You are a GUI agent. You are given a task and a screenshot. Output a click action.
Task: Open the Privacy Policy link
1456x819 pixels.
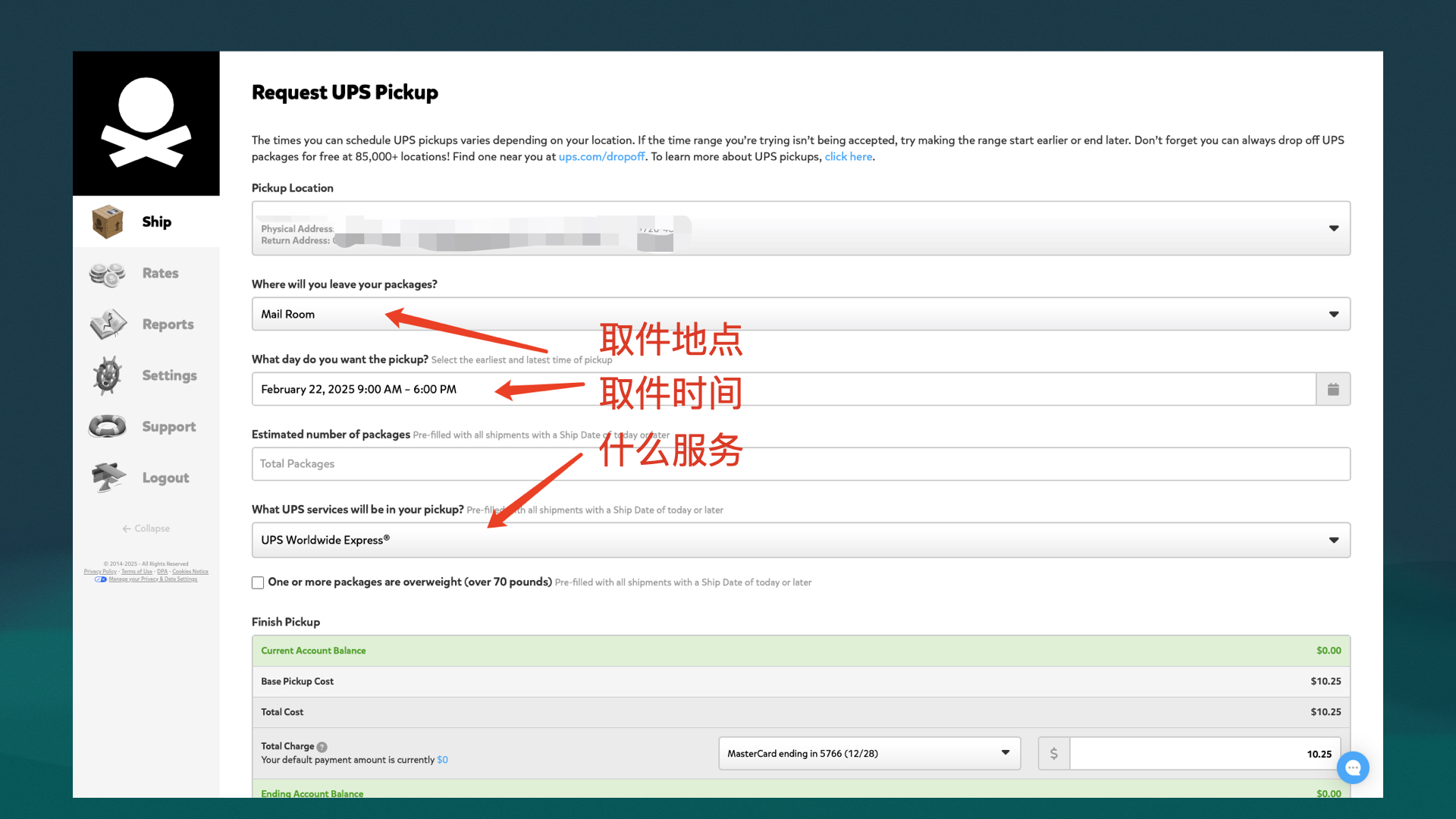coord(100,572)
